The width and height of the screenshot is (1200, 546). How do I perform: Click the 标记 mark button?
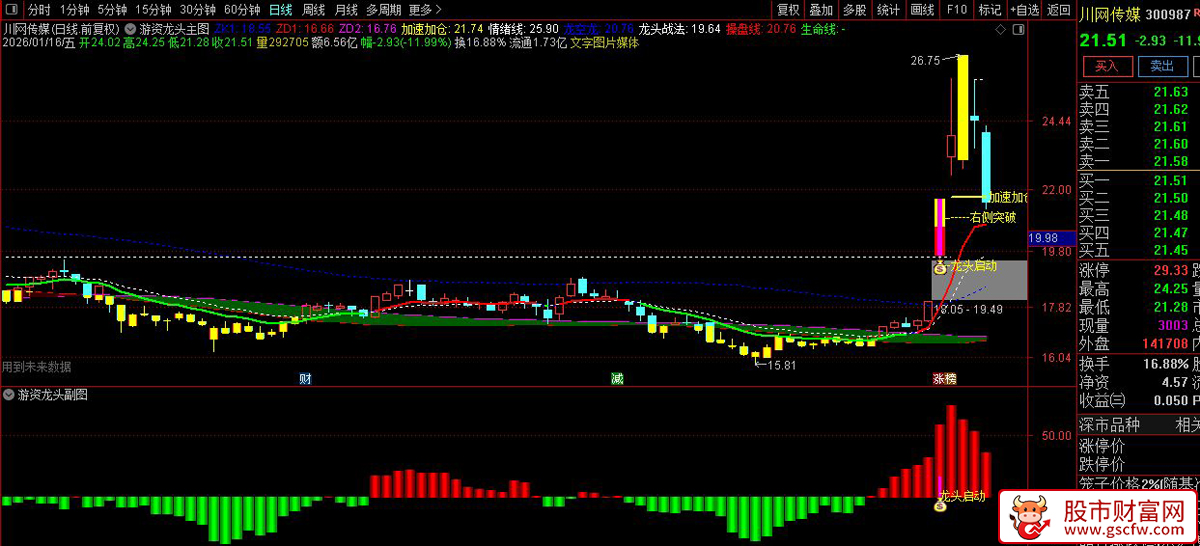tap(989, 10)
